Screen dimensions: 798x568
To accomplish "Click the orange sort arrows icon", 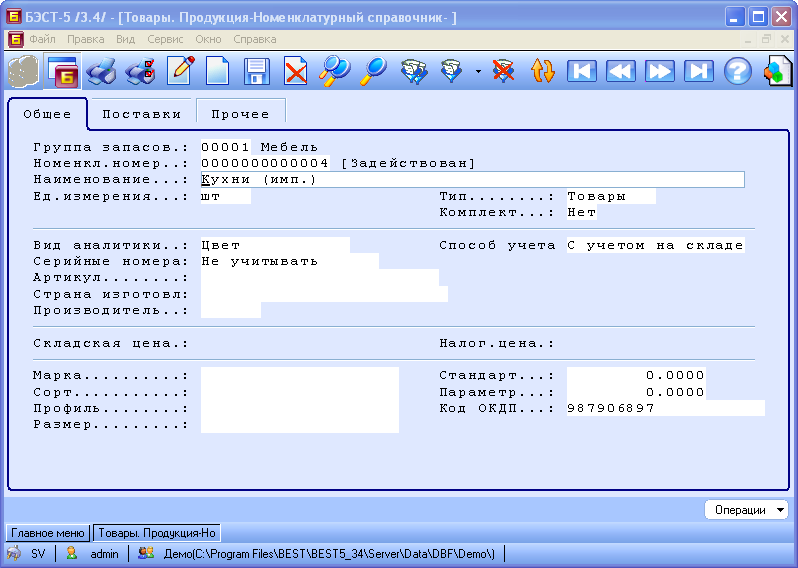I will (x=543, y=71).
